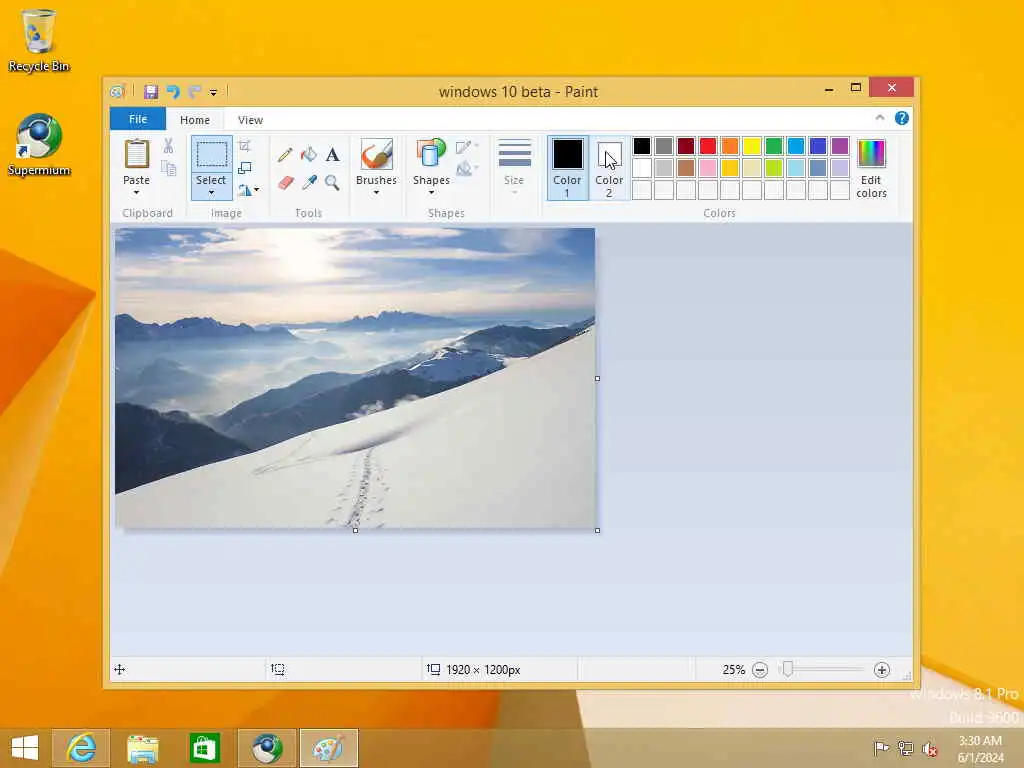Open File Explorer from the taskbar
The height and width of the screenshot is (768, 1024).
pyautogui.click(x=142, y=748)
